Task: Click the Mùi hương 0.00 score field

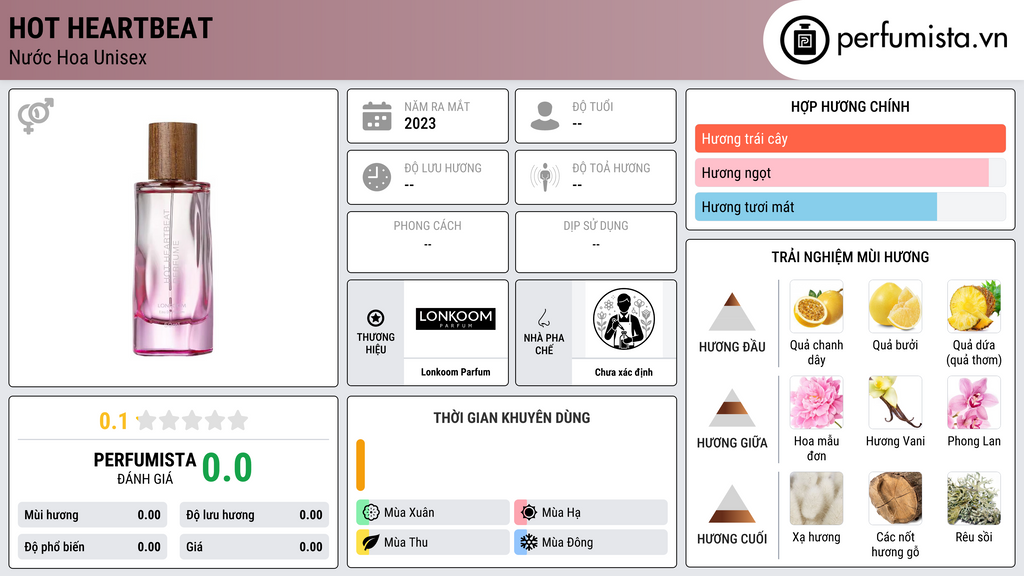Action: click(x=93, y=515)
